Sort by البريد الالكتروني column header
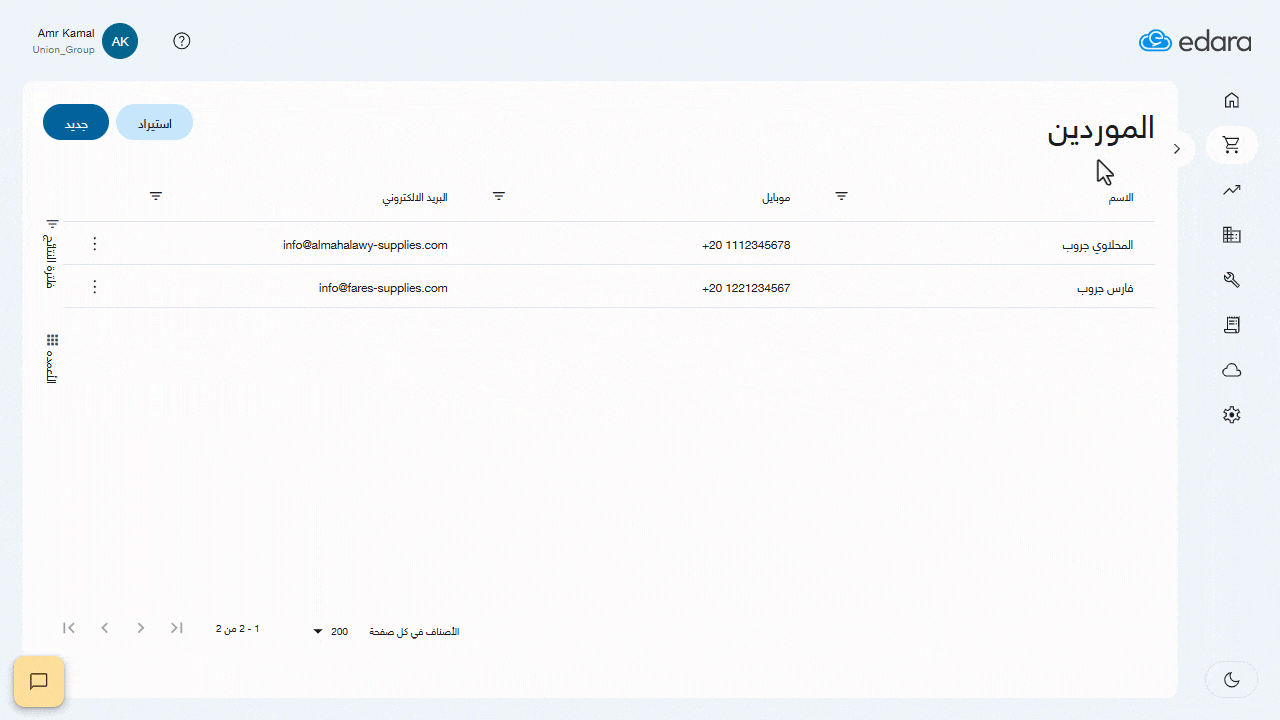1280x720 pixels. pos(415,197)
